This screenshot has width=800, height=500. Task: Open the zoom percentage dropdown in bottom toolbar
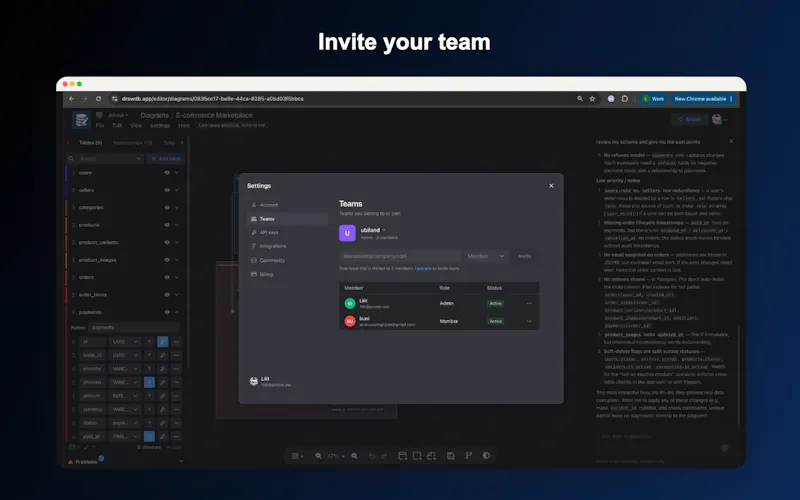pyautogui.click(x=335, y=456)
